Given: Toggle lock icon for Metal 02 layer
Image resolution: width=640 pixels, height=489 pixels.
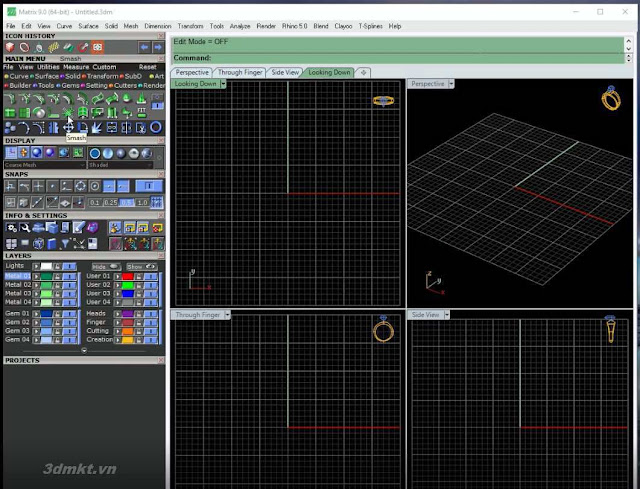Looking at the screenshot, I should point(58,285).
